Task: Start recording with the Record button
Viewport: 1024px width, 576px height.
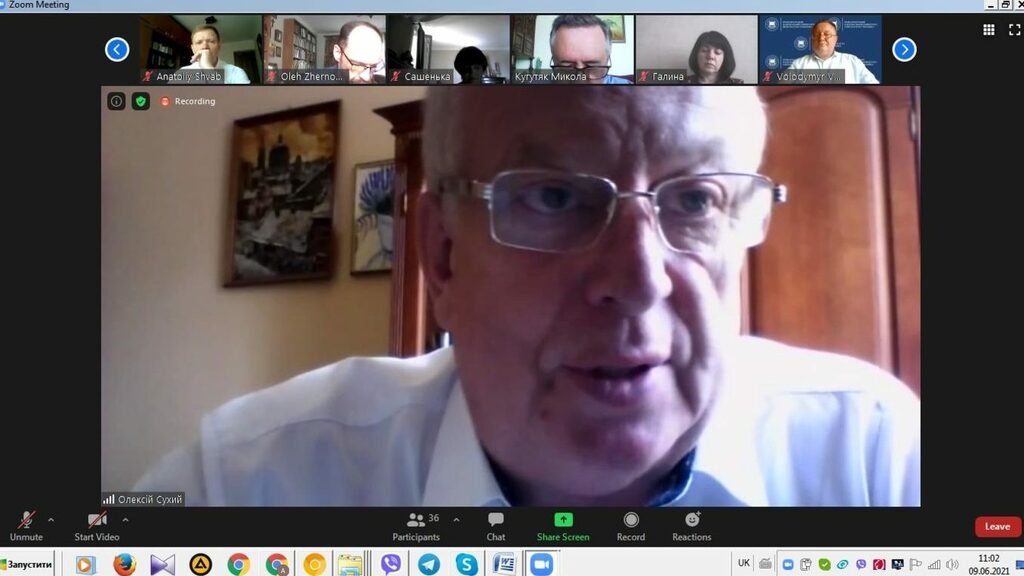Action: point(631,526)
